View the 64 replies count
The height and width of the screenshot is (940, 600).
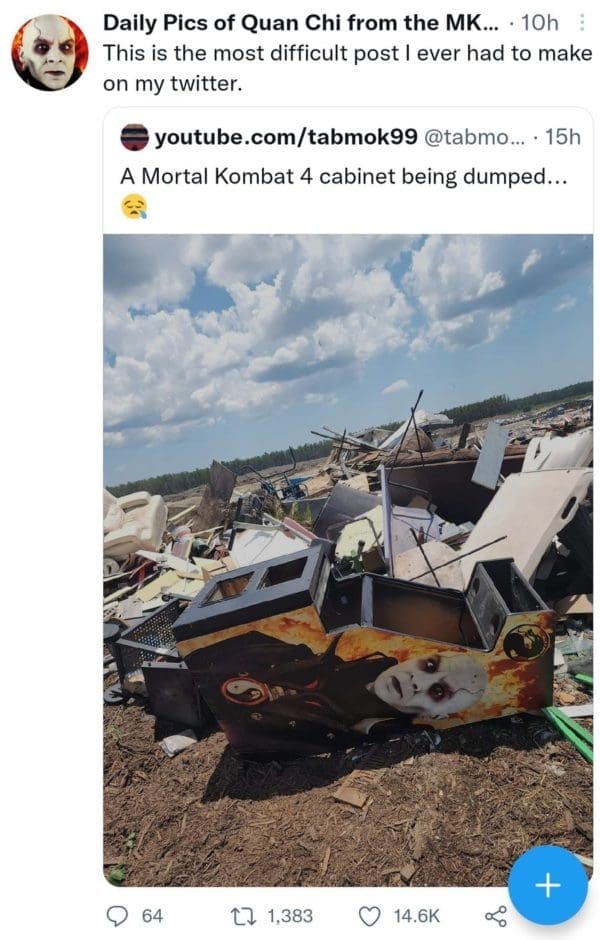click(152, 916)
